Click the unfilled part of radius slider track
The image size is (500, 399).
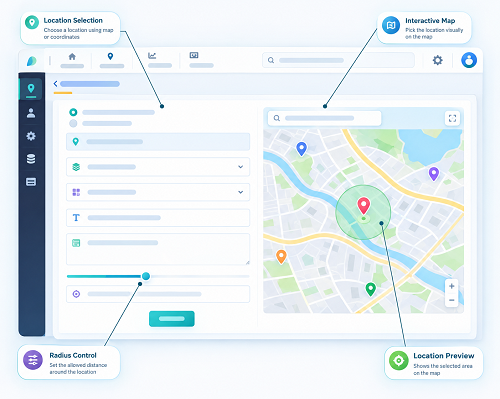tap(199, 276)
